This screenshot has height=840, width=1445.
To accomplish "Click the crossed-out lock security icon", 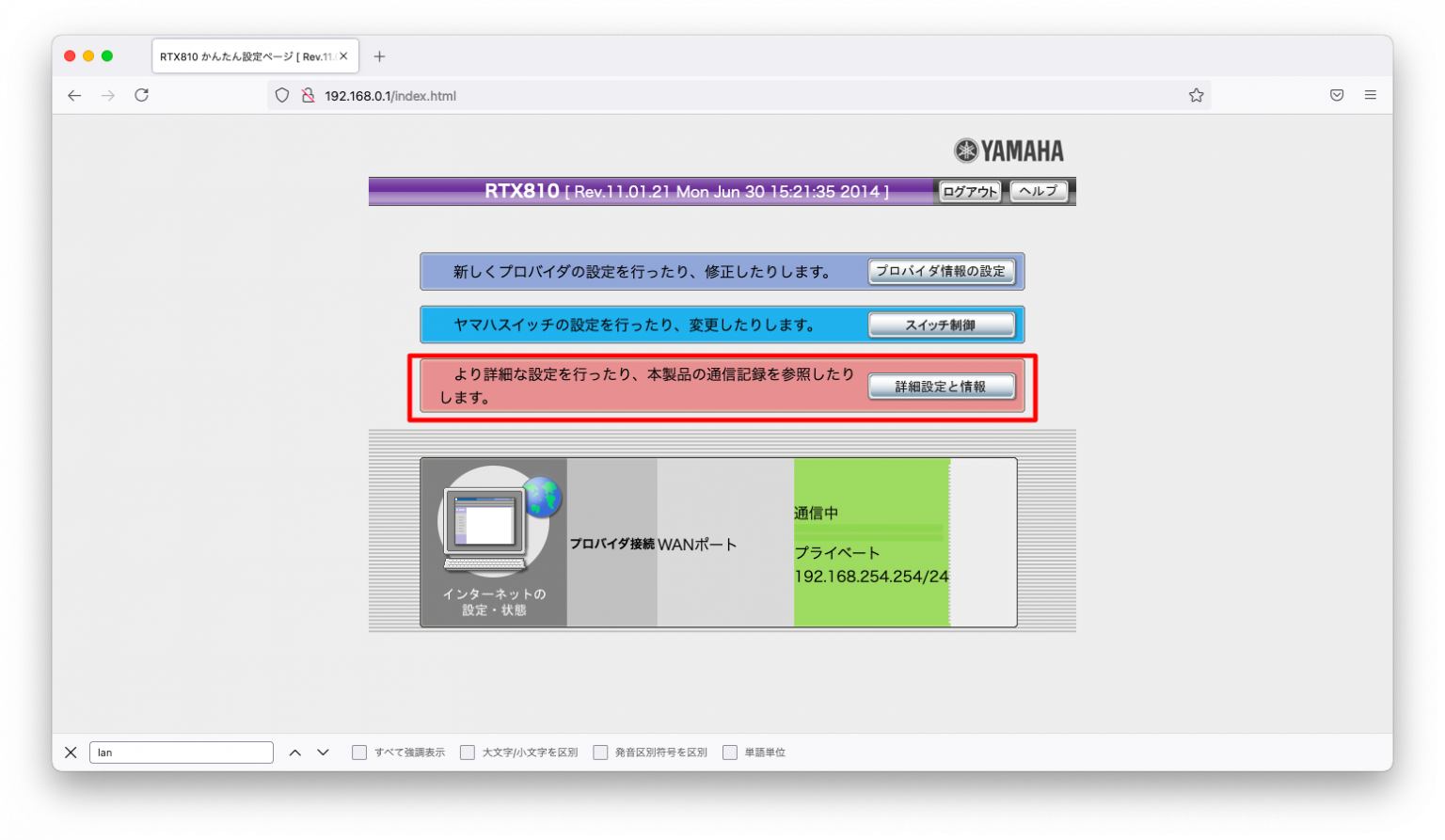I will (x=308, y=95).
